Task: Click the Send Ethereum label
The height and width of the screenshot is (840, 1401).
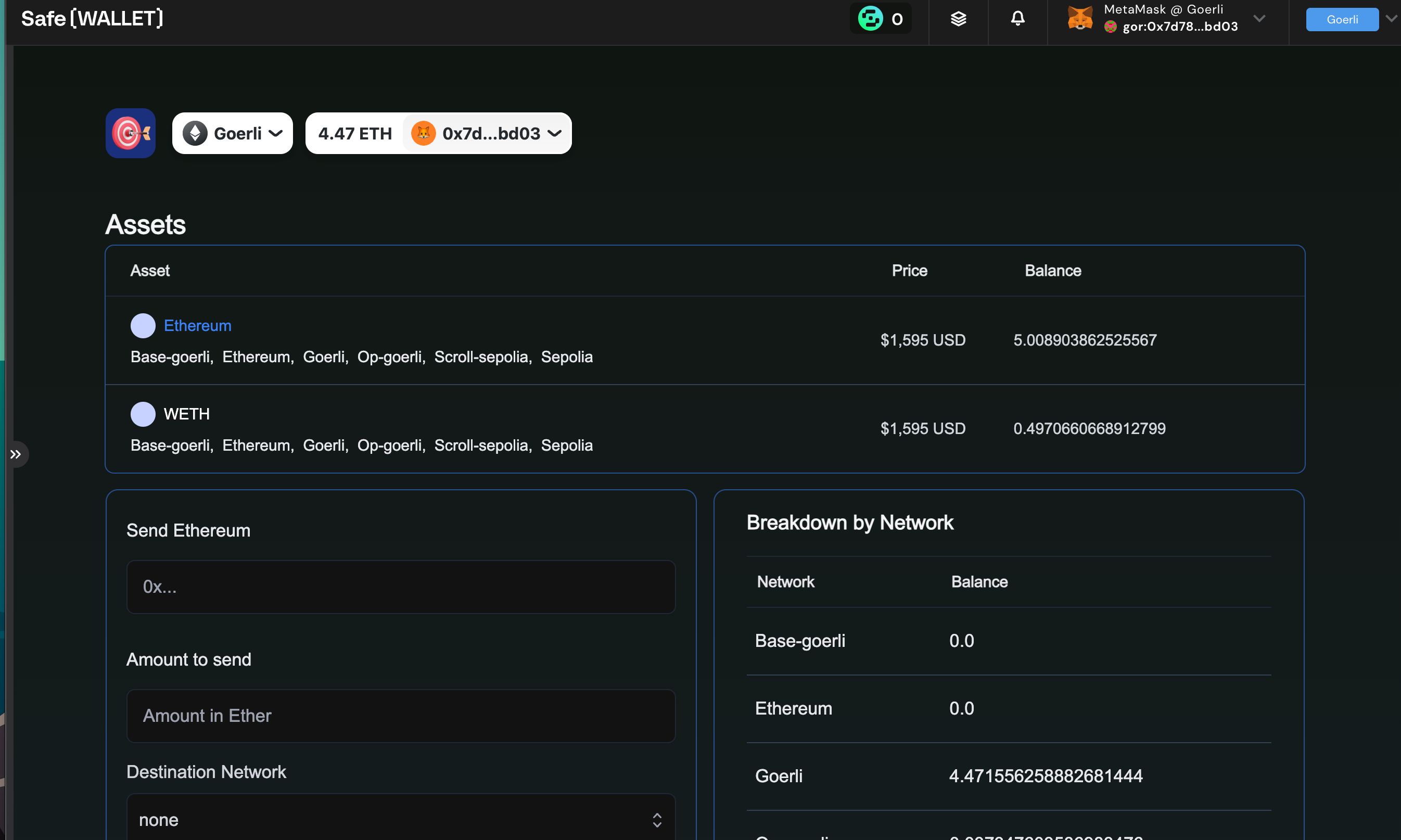Action: [188, 530]
